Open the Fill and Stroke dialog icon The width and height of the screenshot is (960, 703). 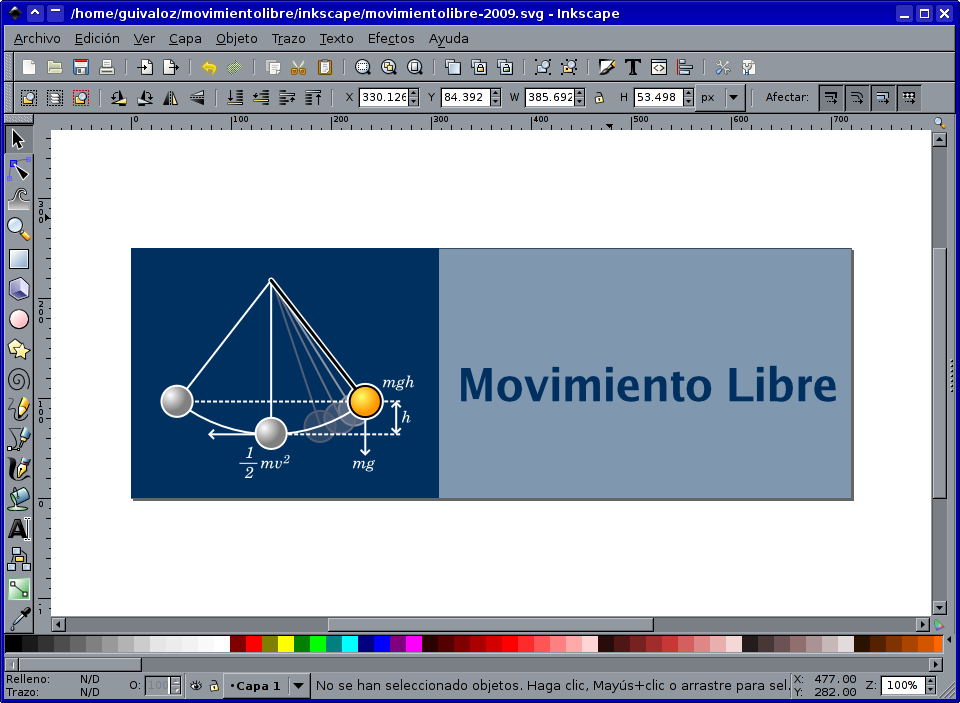[x=606, y=67]
